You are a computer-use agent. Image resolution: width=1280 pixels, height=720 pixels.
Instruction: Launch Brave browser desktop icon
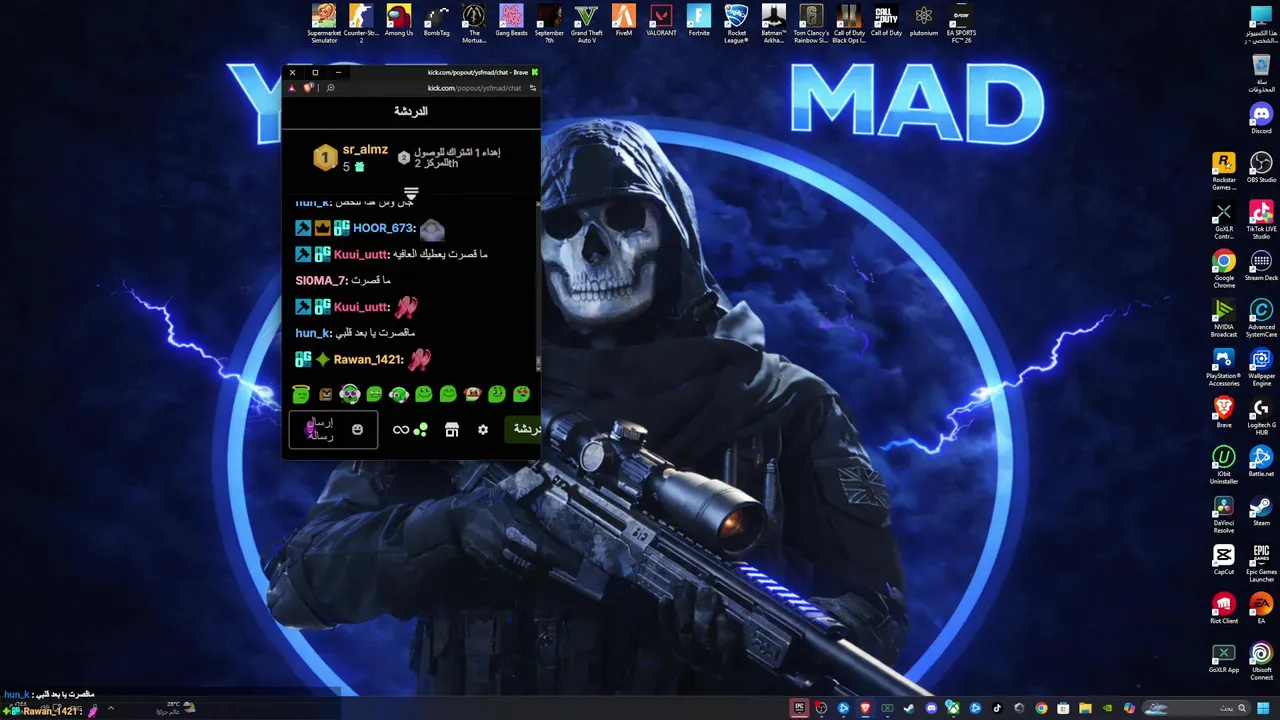tap(1224, 413)
